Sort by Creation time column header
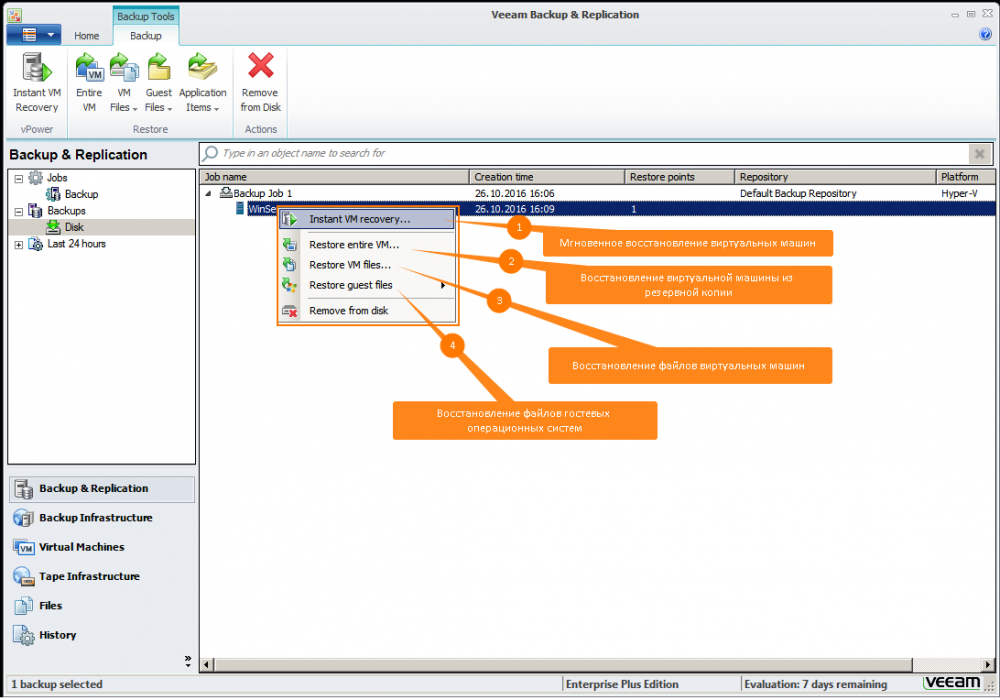 pyautogui.click(x=547, y=177)
